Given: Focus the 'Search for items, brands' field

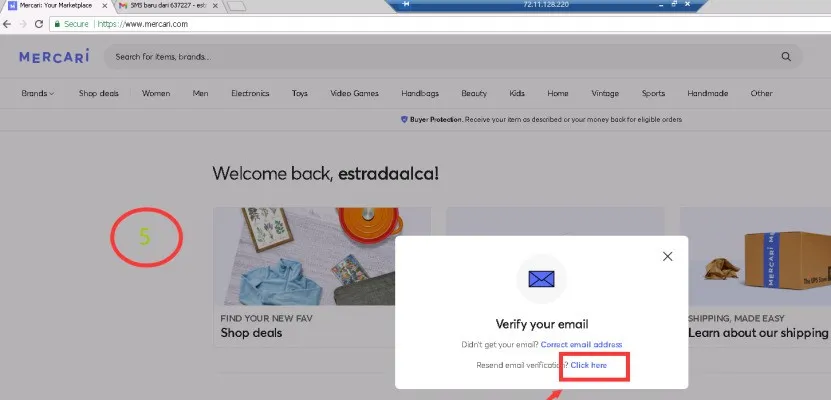Looking at the screenshot, I should coord(453,57).
